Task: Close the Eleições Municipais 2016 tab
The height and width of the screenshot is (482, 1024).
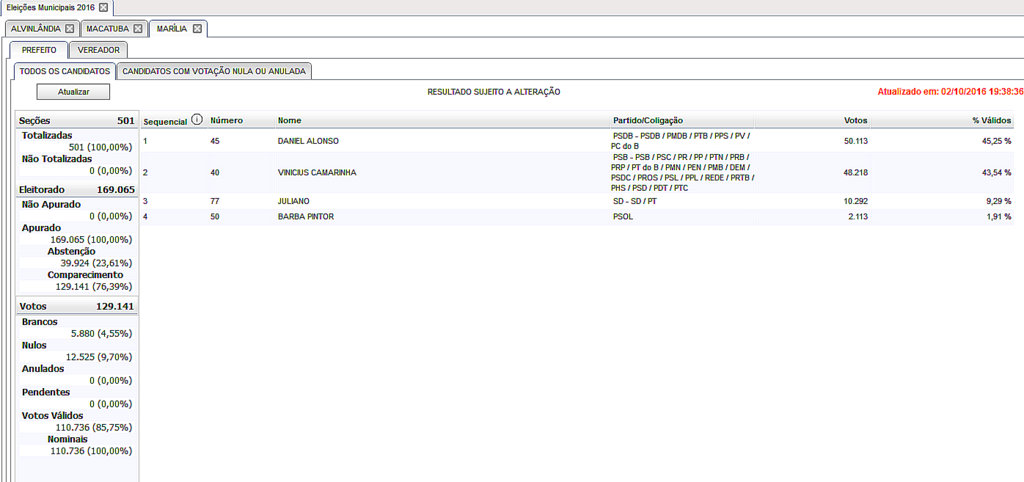Action: point(104,8)
